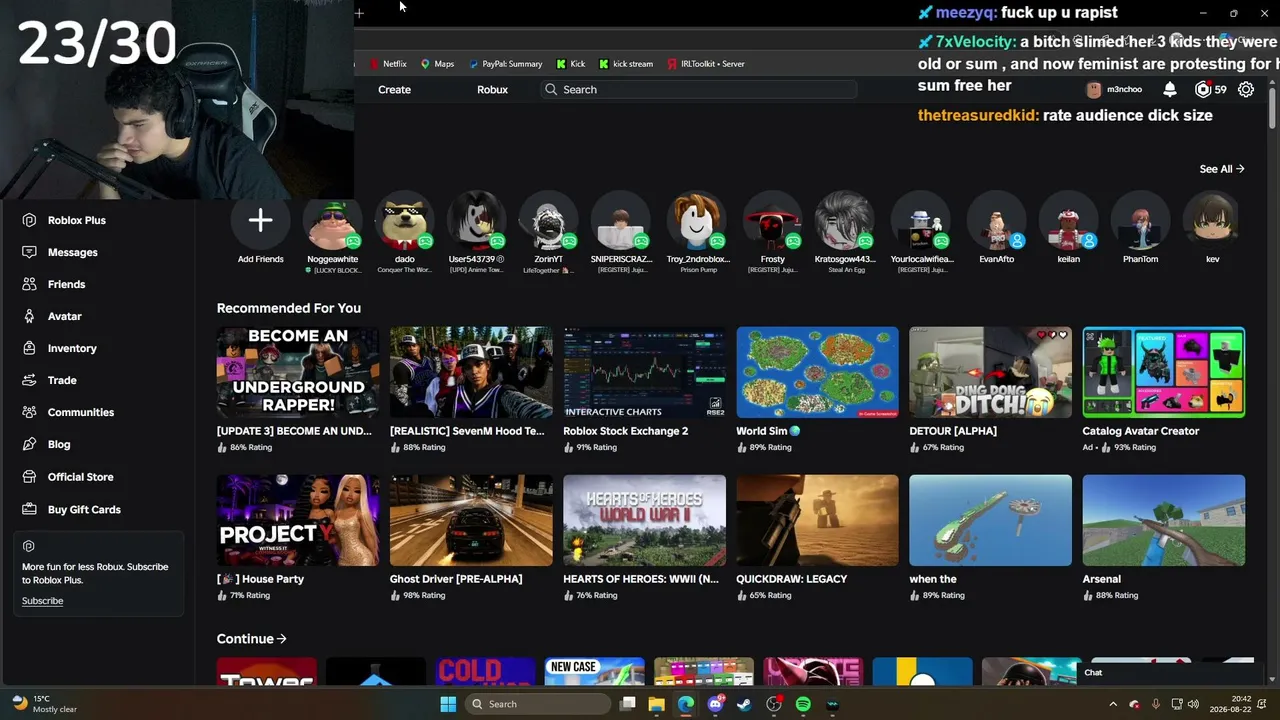
Task: Click Subscribe under Roblox Plus promo
Action: pos(42,601)
